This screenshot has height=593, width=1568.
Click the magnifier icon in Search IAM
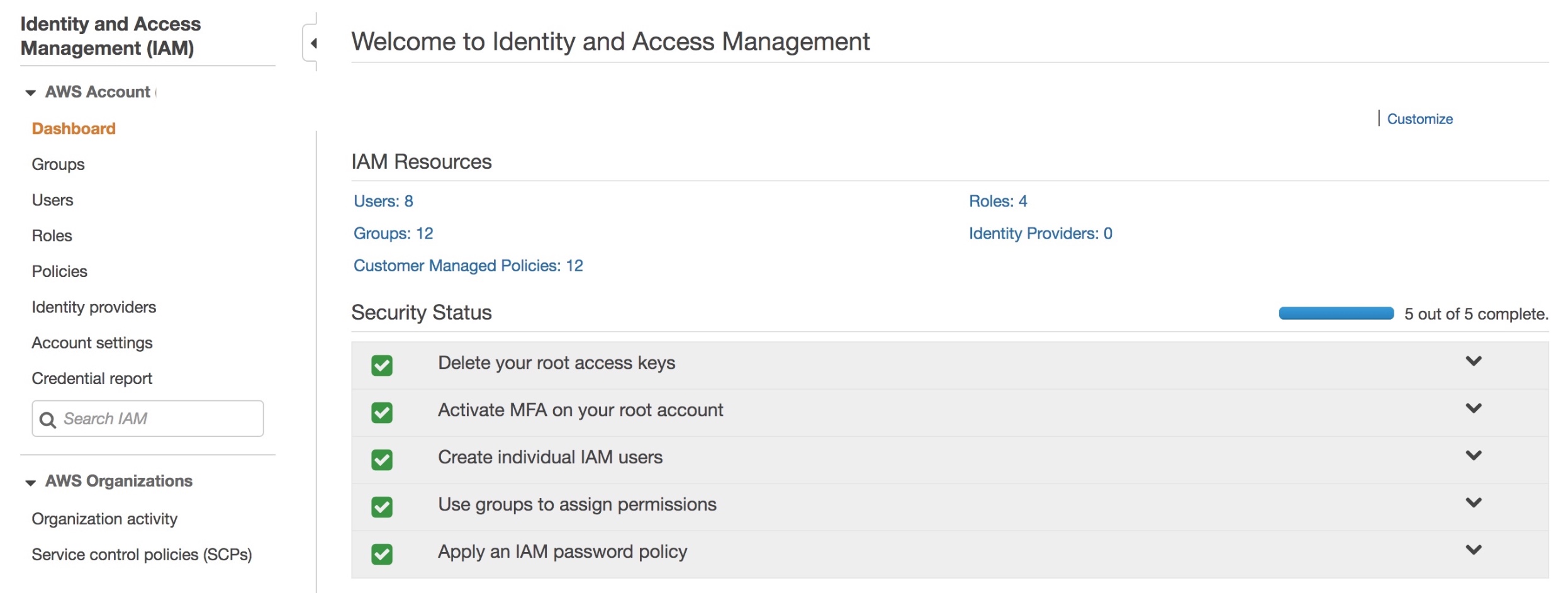click(48, 420)
